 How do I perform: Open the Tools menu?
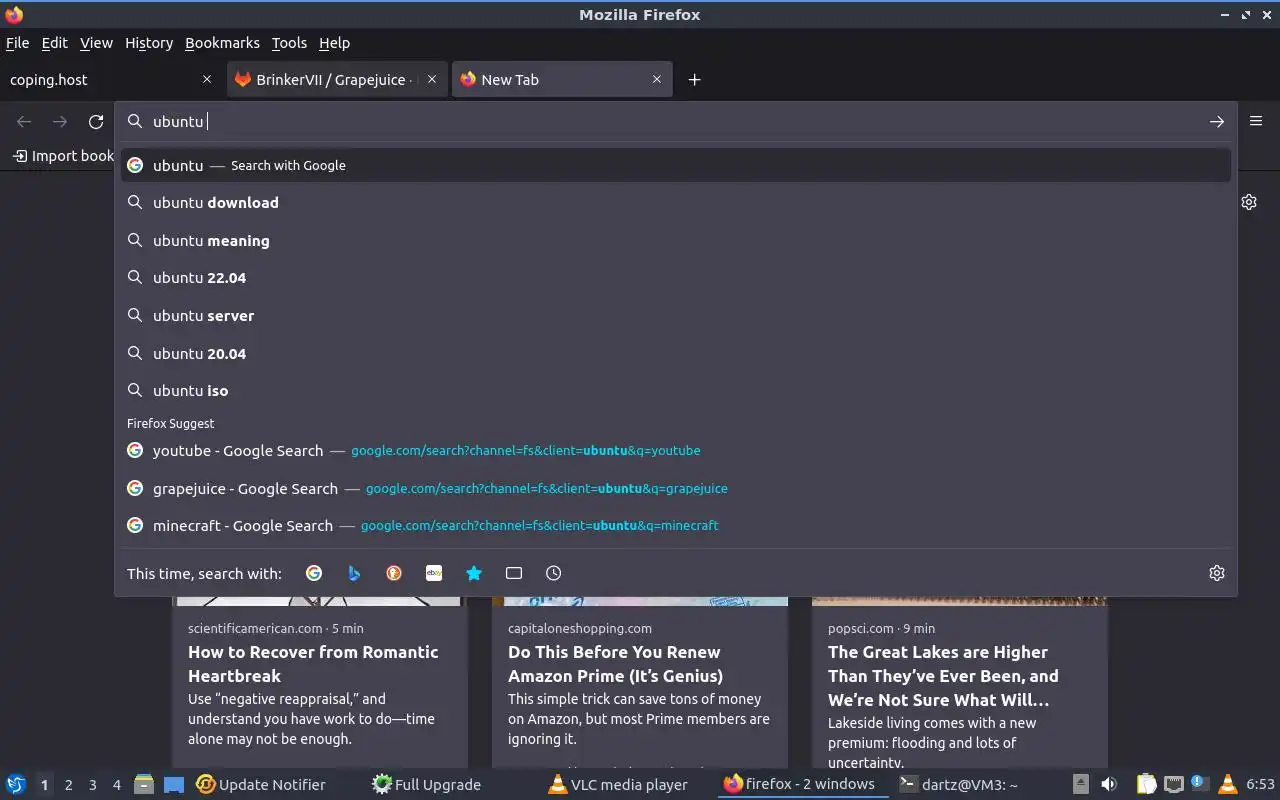289,43
